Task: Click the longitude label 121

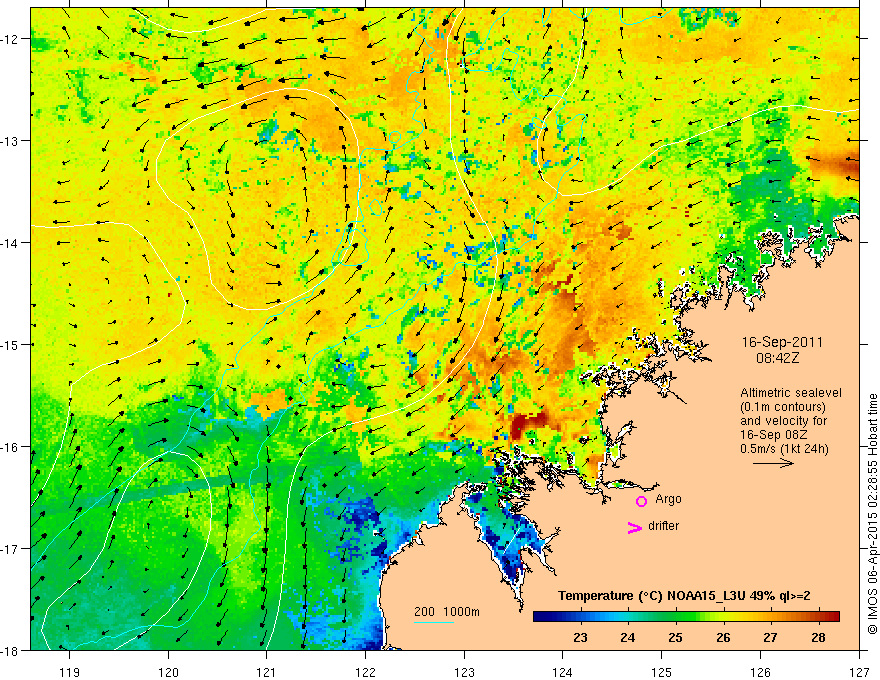Action: pos(266,672)
